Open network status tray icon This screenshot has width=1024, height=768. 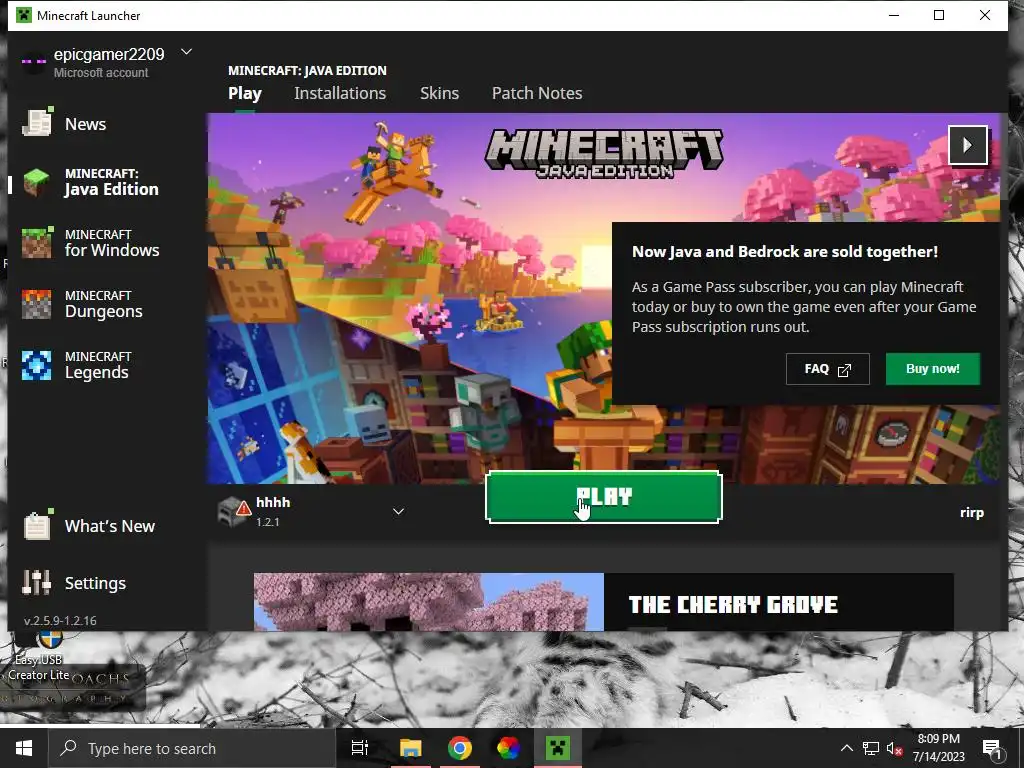coord(871,748)
